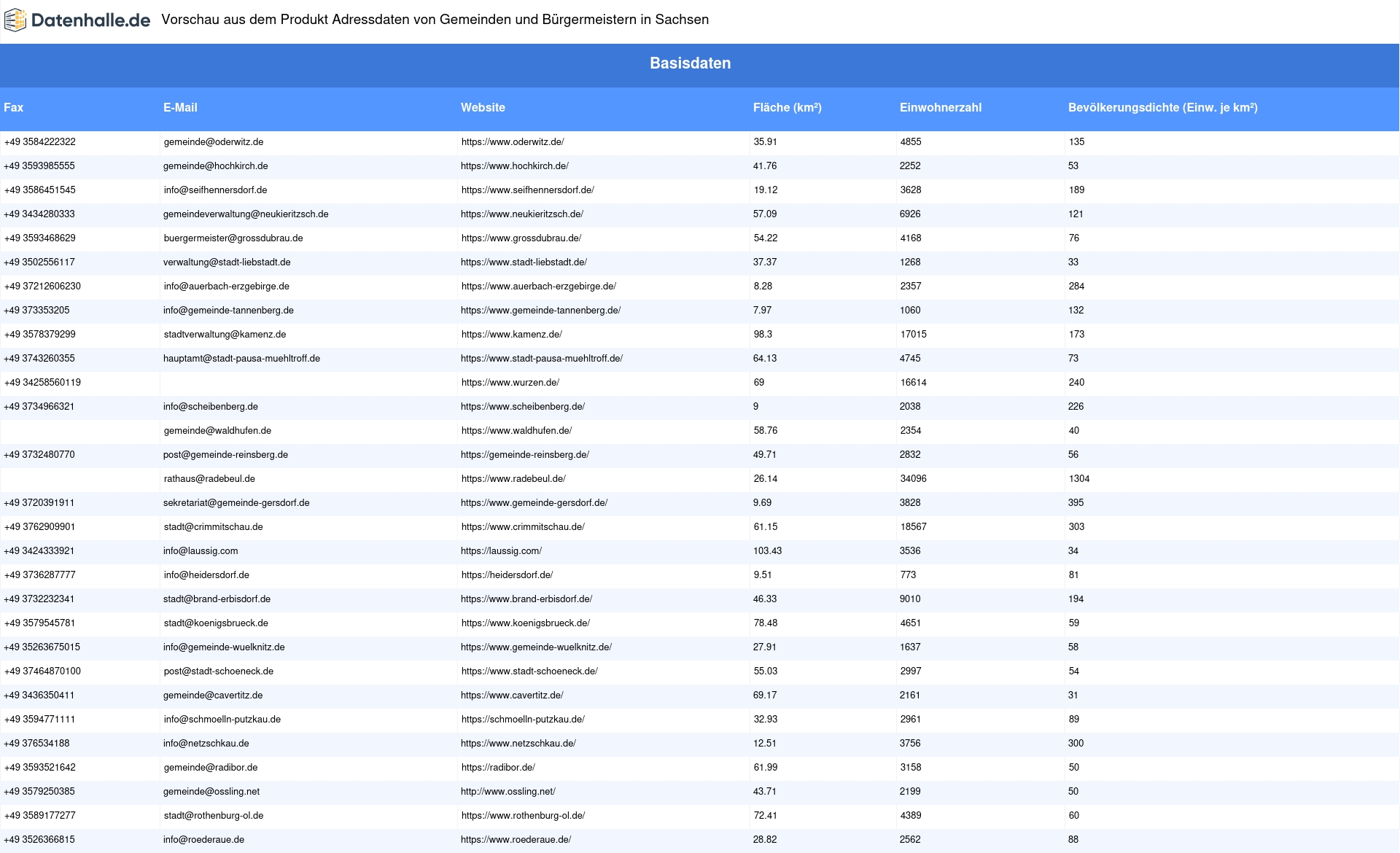The height and width of the screenshot is (853, 1400).
Task: Click the Fax column header
Action: (14, 107)
